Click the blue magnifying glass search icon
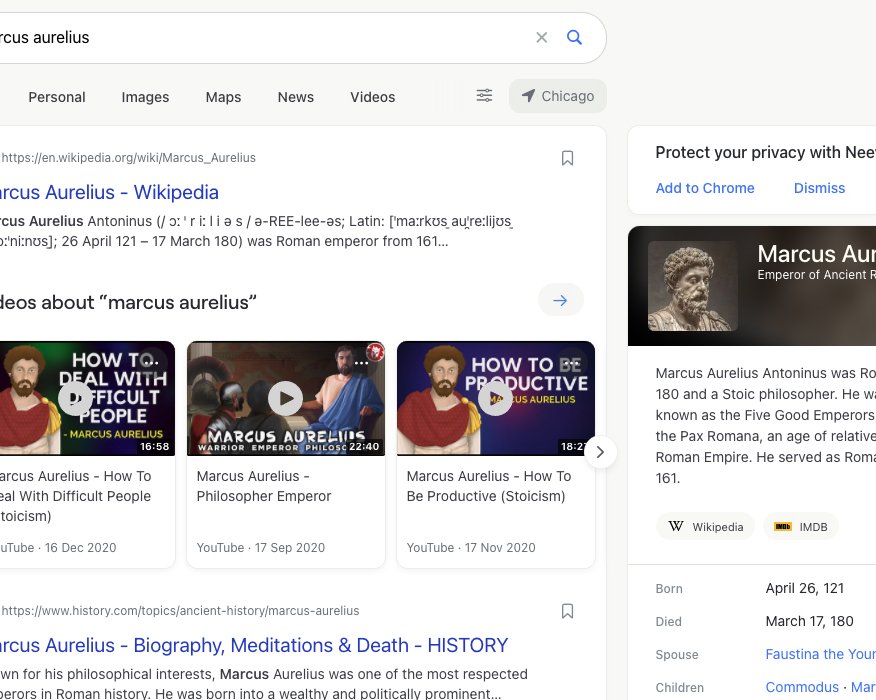Screen dimensions: 876x700 [x=574, y=37]
